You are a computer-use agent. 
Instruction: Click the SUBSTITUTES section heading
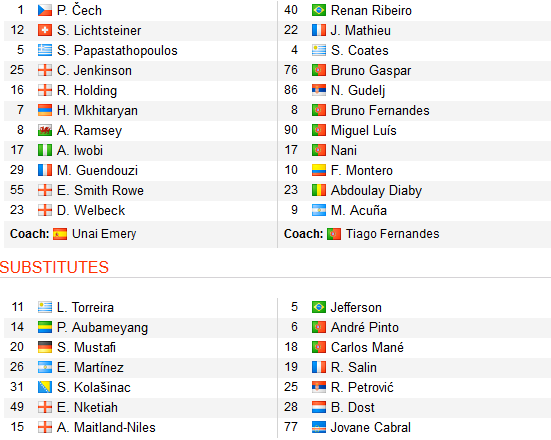pyautogui.click(x=54, y=267)
